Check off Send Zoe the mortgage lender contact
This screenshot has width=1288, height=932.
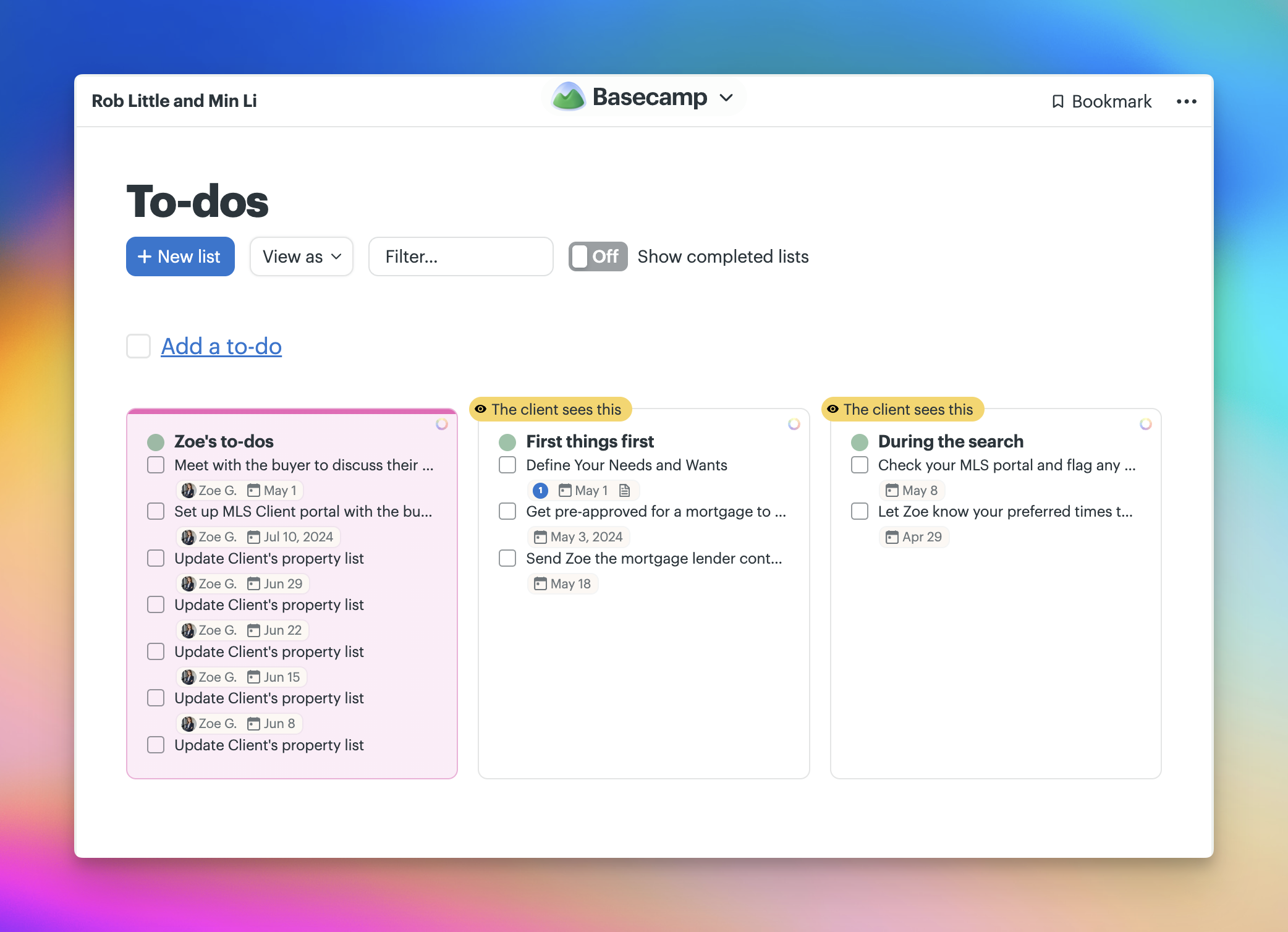(507, 558)
